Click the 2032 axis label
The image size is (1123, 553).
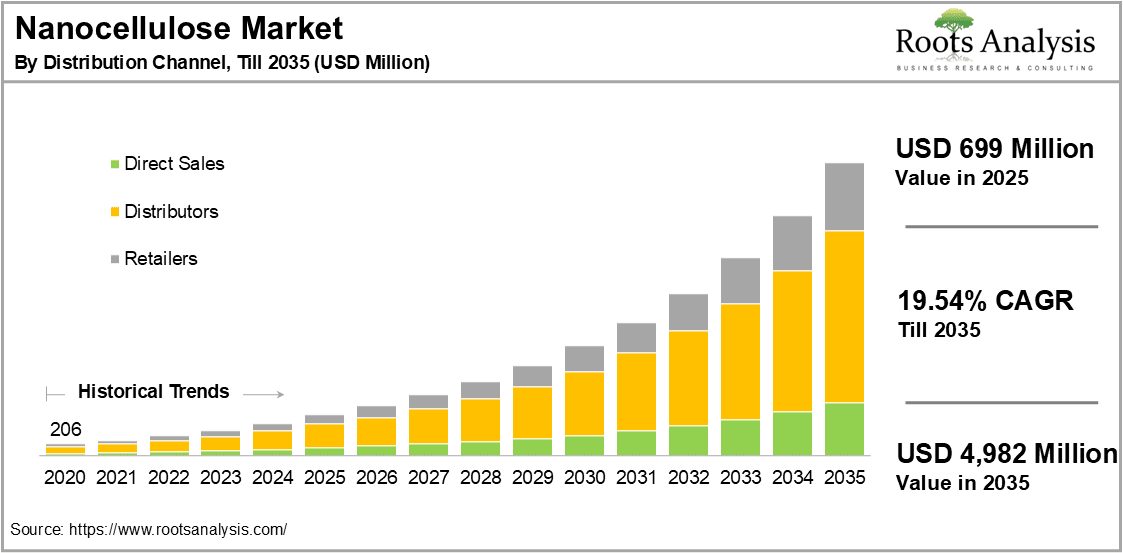(x=688, y=477)
